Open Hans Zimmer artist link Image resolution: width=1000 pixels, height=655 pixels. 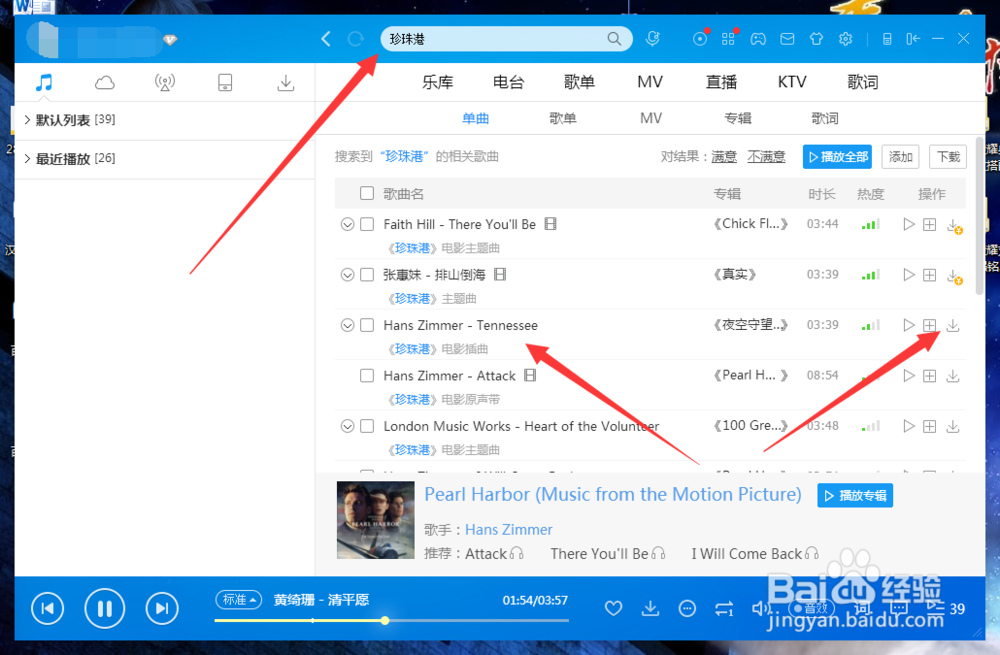tap(509, 529)
